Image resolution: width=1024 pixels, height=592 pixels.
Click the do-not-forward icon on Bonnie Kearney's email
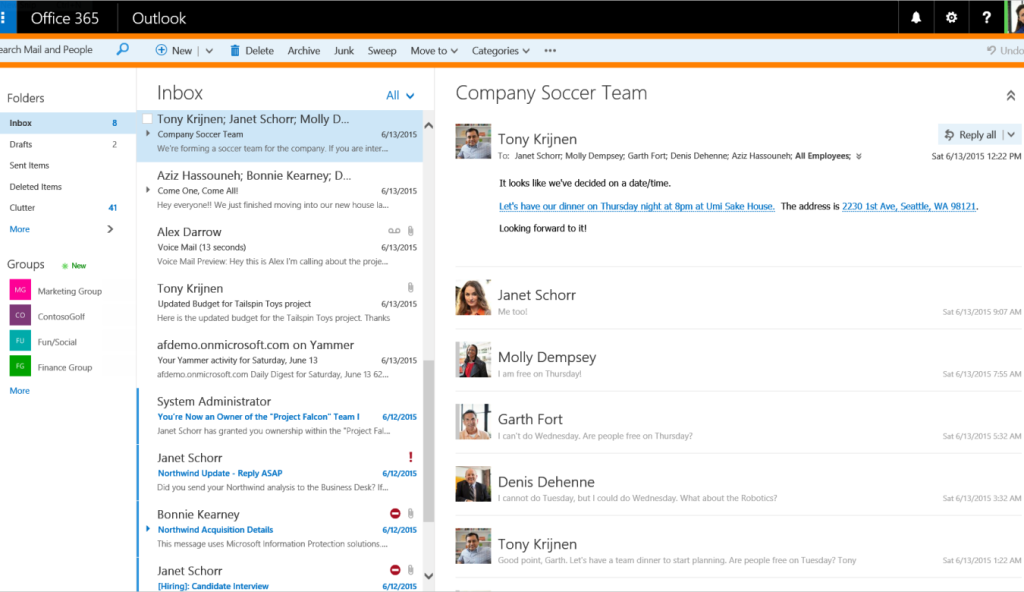(395, 513)
